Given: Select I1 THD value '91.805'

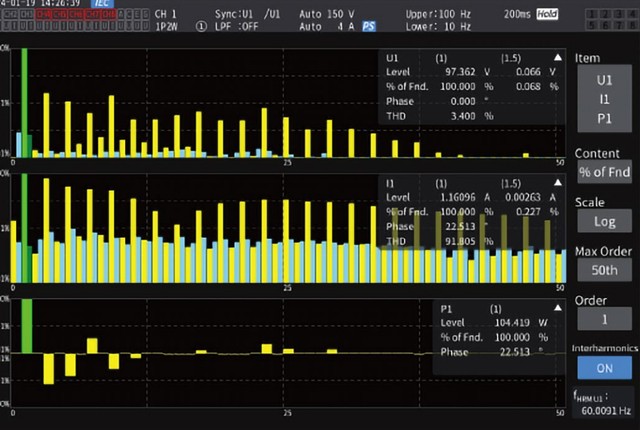Looking at the screenshot, I should pyautogui.click(x=460, y=242).
